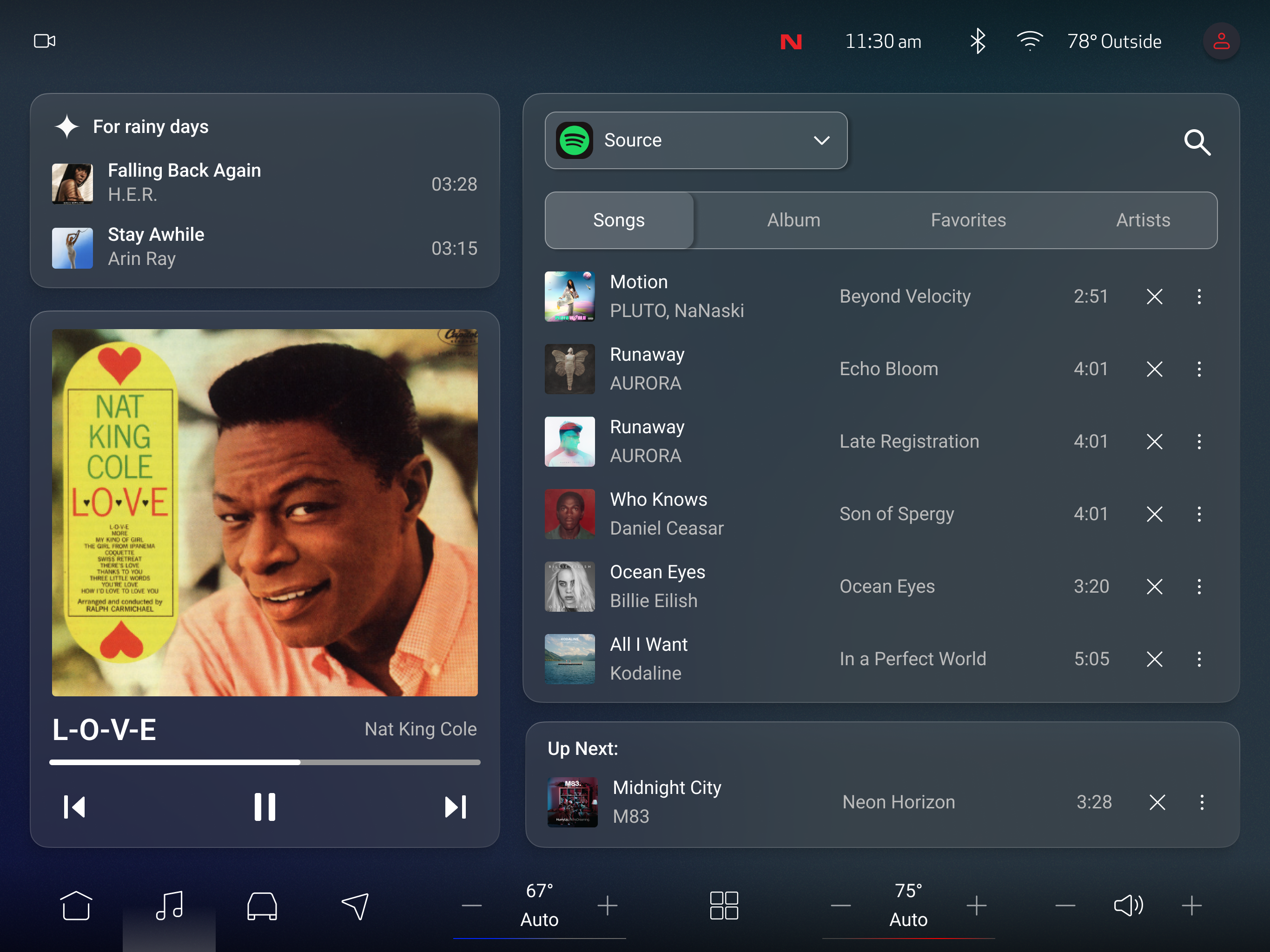1270x952 pixels.
Task: Remove Midnight City from Up Next
Action: point(1157,802)
